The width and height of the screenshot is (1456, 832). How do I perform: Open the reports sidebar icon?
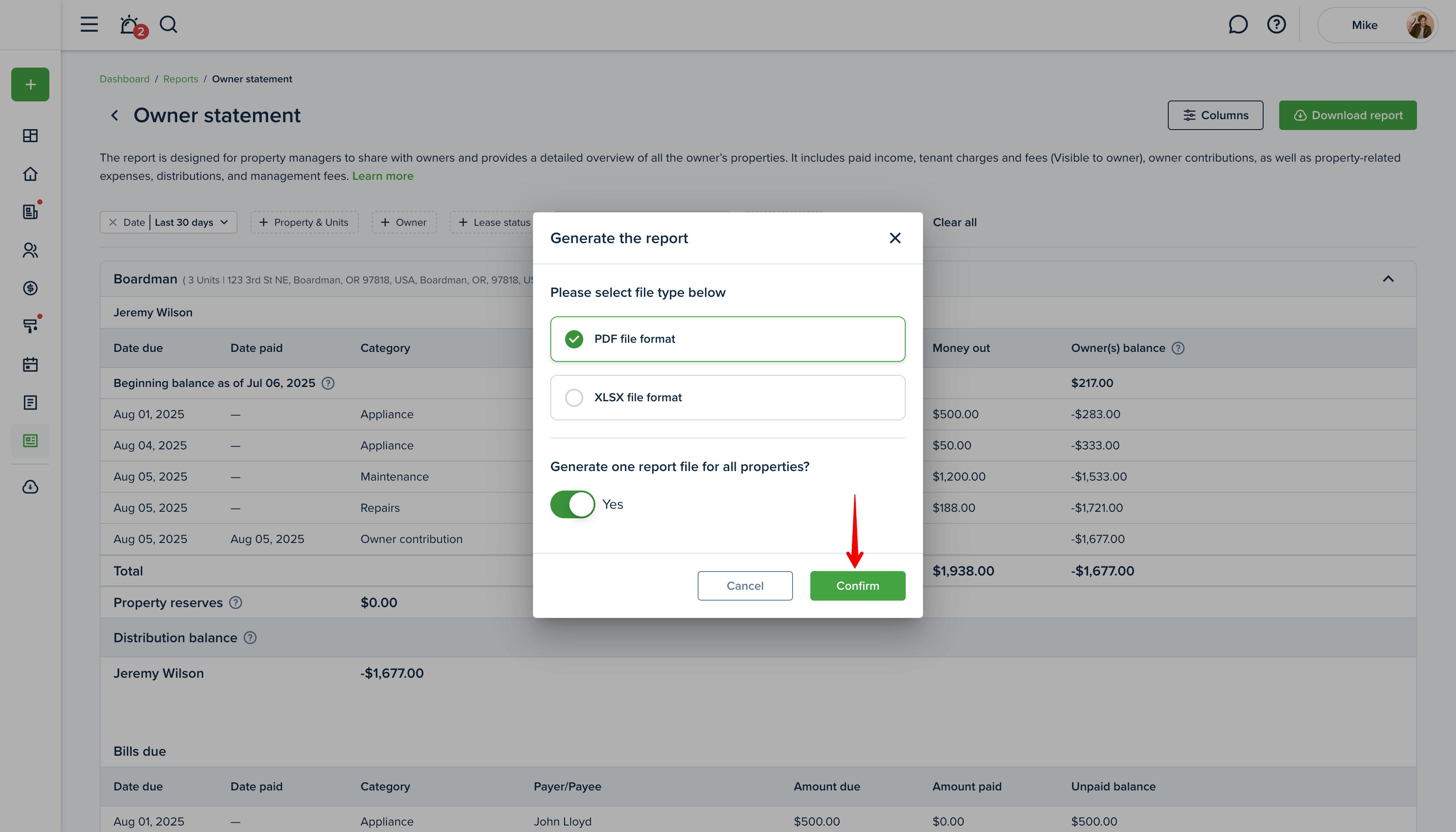point(30,441)
